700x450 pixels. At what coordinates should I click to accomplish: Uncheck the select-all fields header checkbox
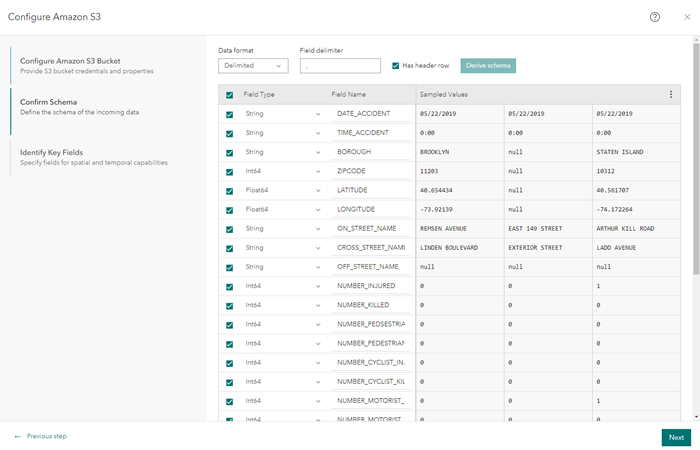coord(229,95)
